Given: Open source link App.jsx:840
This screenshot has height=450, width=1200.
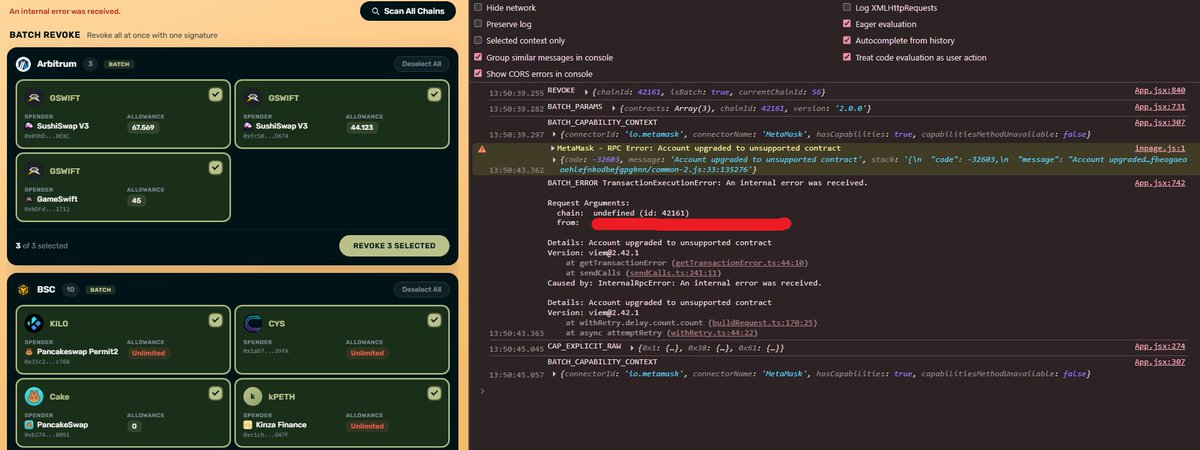Looking at the screenshot, I should point(1160,90).
